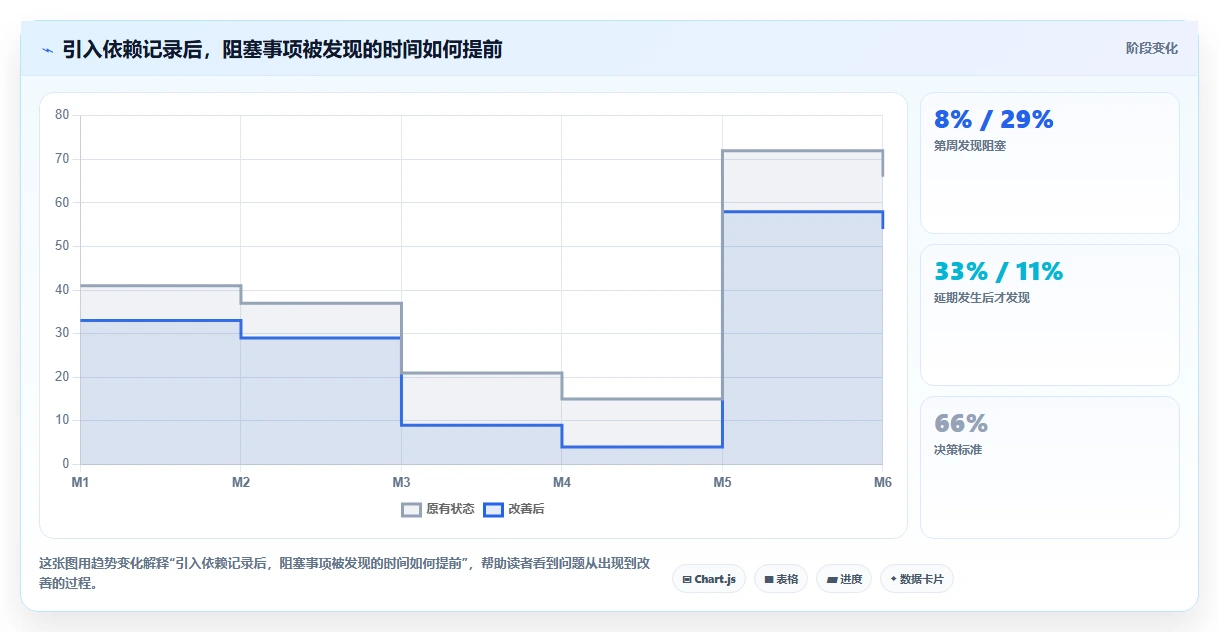Viewport: 1219px width, 632px height.
Task: Click the 70 y-axis tick label
Action: click(62, 159)
